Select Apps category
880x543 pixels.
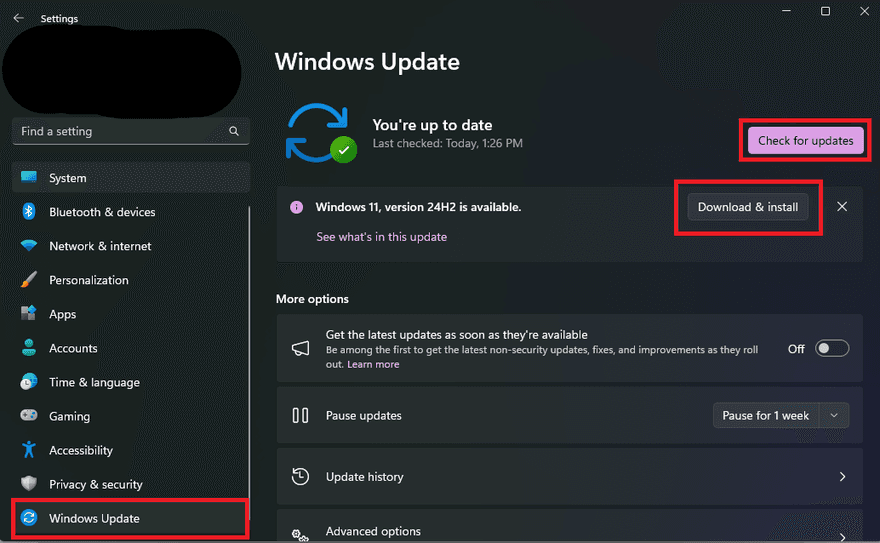pyautogui.click(x=131, y=314)
